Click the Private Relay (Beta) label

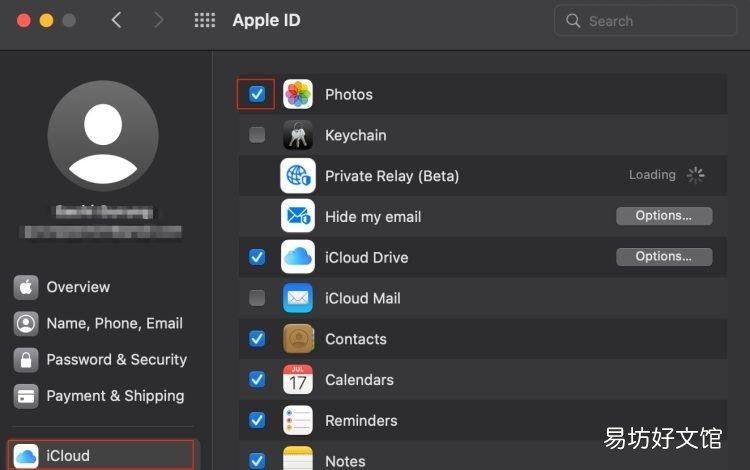392,176
